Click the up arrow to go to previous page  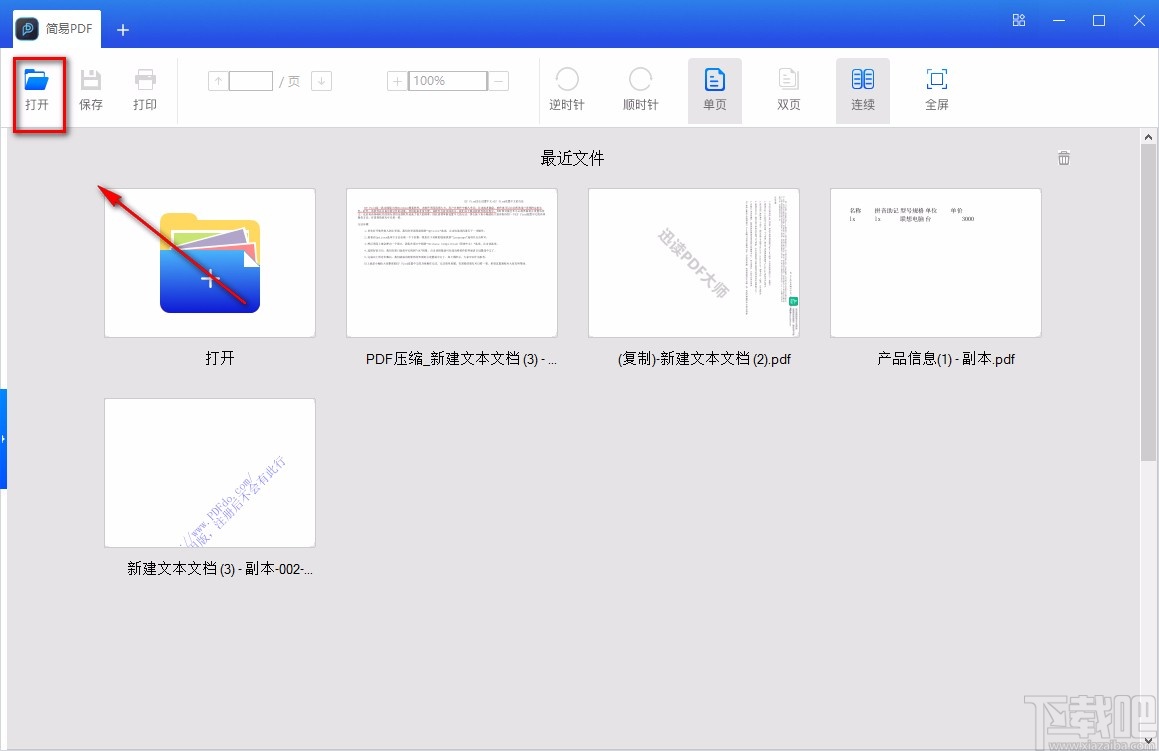[x=217, y=81]
